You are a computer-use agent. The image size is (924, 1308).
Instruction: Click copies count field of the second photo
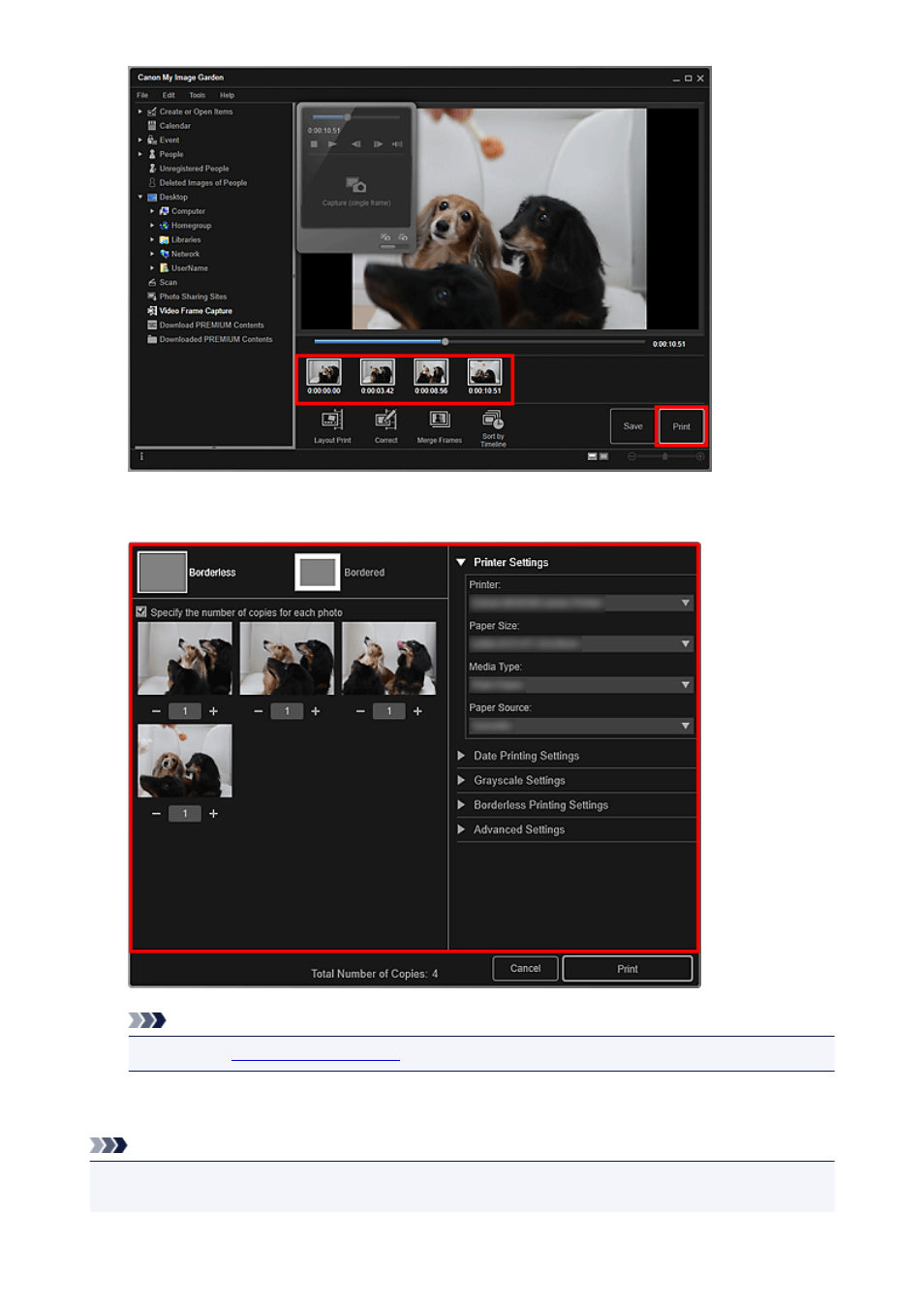tap(287, 711)
